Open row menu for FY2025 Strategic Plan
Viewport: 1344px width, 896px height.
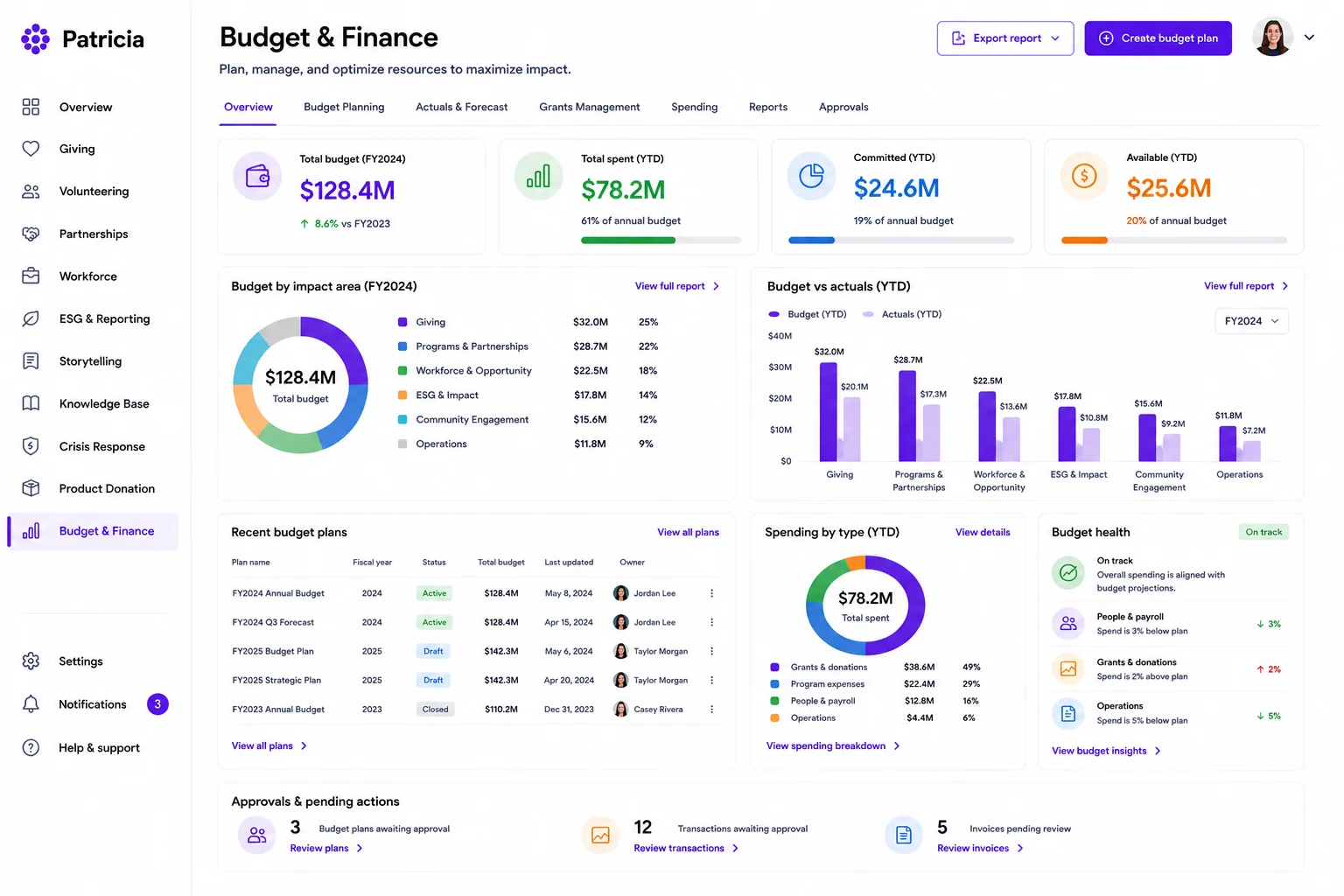click(x=712, y=680)
